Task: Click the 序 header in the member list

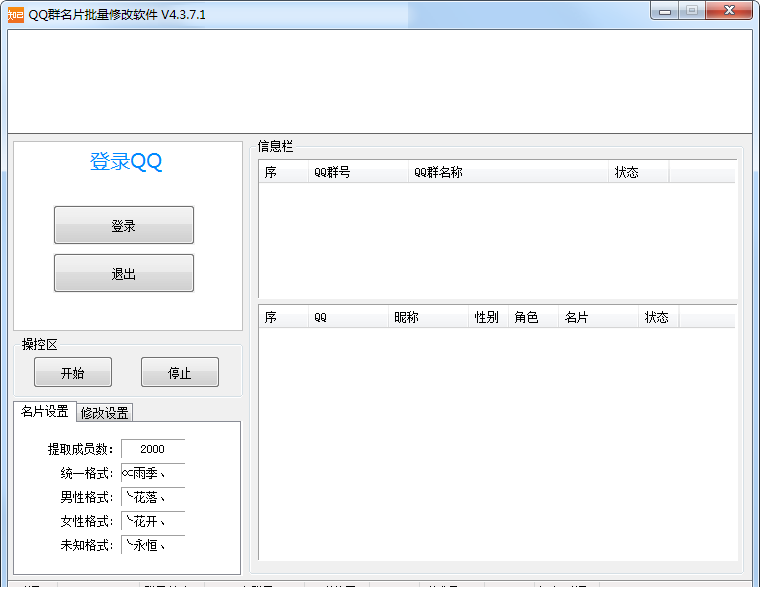Action: (x=284, y=317)
